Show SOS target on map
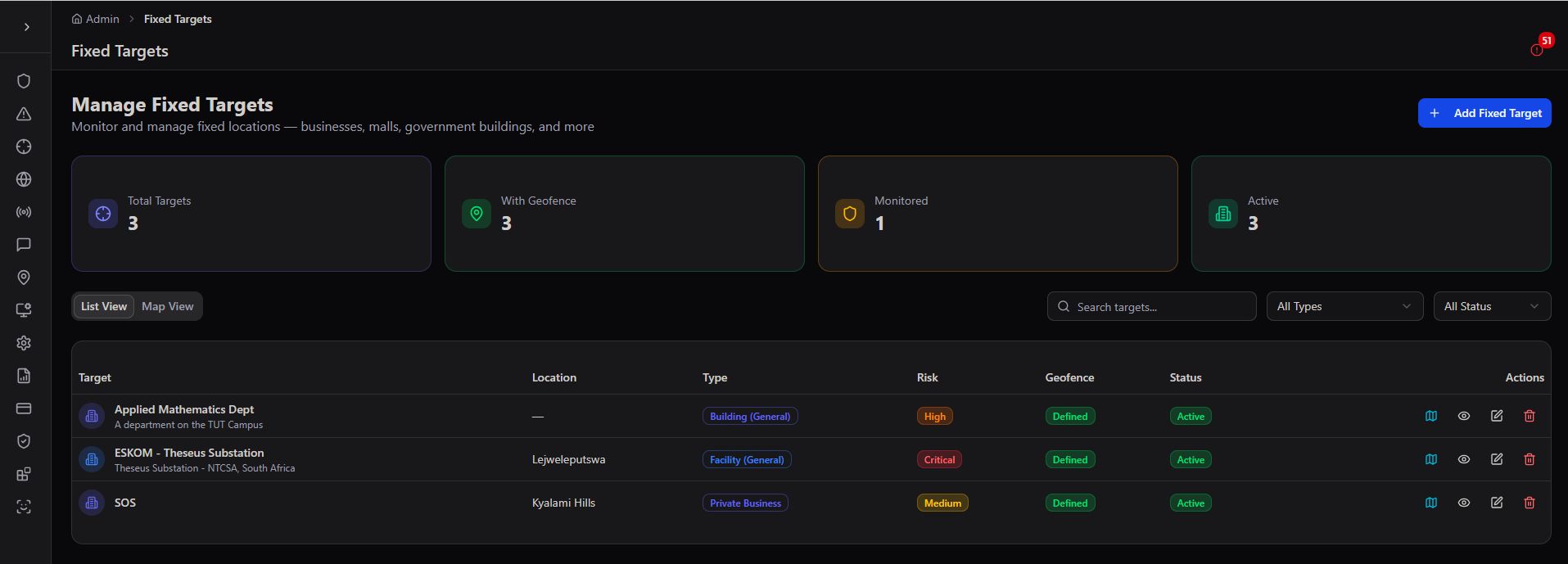The height and width of the screenshot is (564, 1568). [x=1431, y=503]
